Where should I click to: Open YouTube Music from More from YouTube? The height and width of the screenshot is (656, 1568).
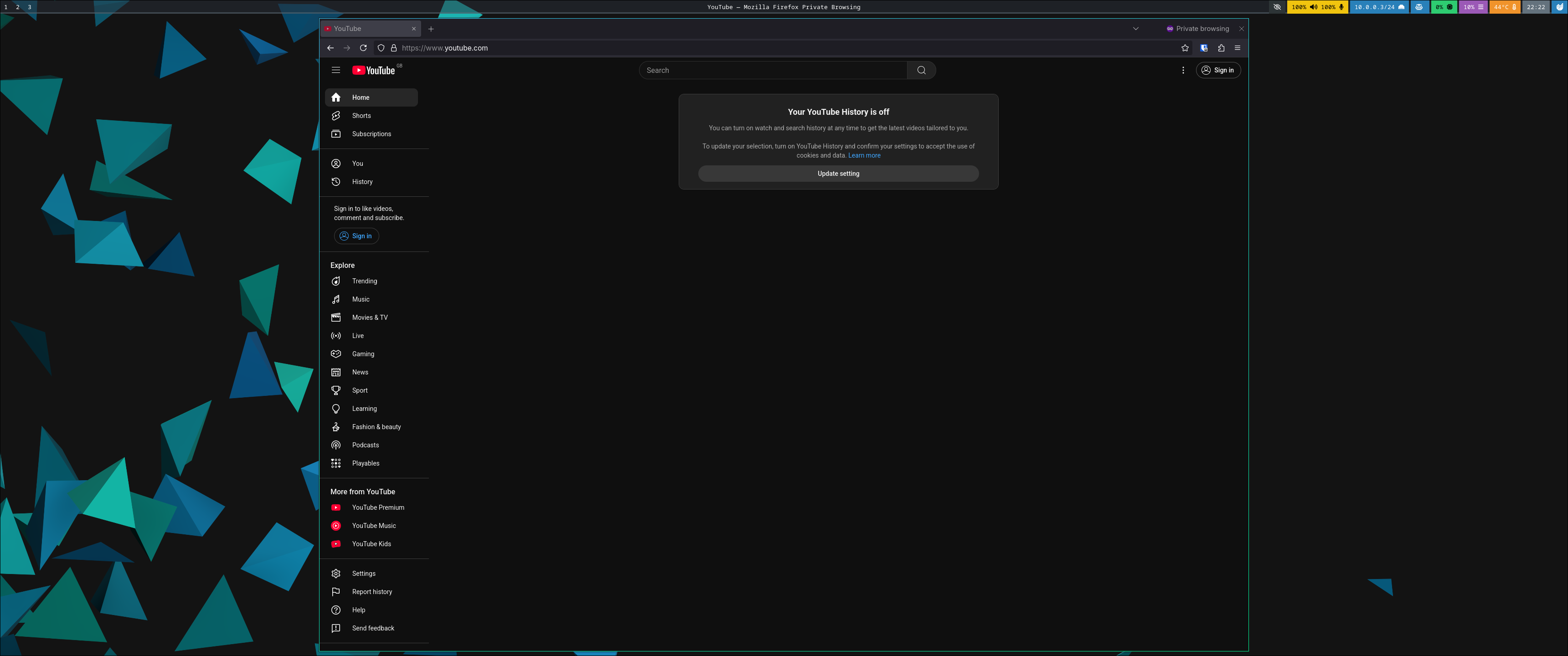pyautogui.click(x=373, y=526)
